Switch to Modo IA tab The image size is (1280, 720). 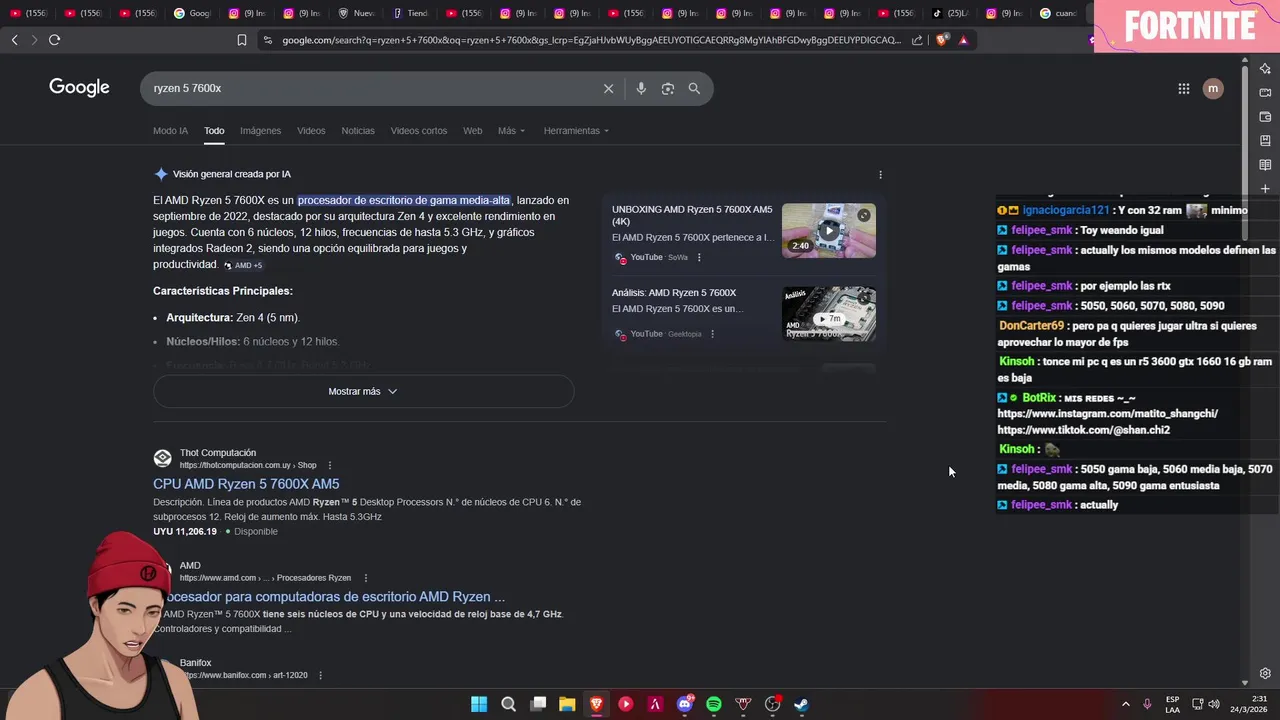pyautogui.click(x=170, y=131)
